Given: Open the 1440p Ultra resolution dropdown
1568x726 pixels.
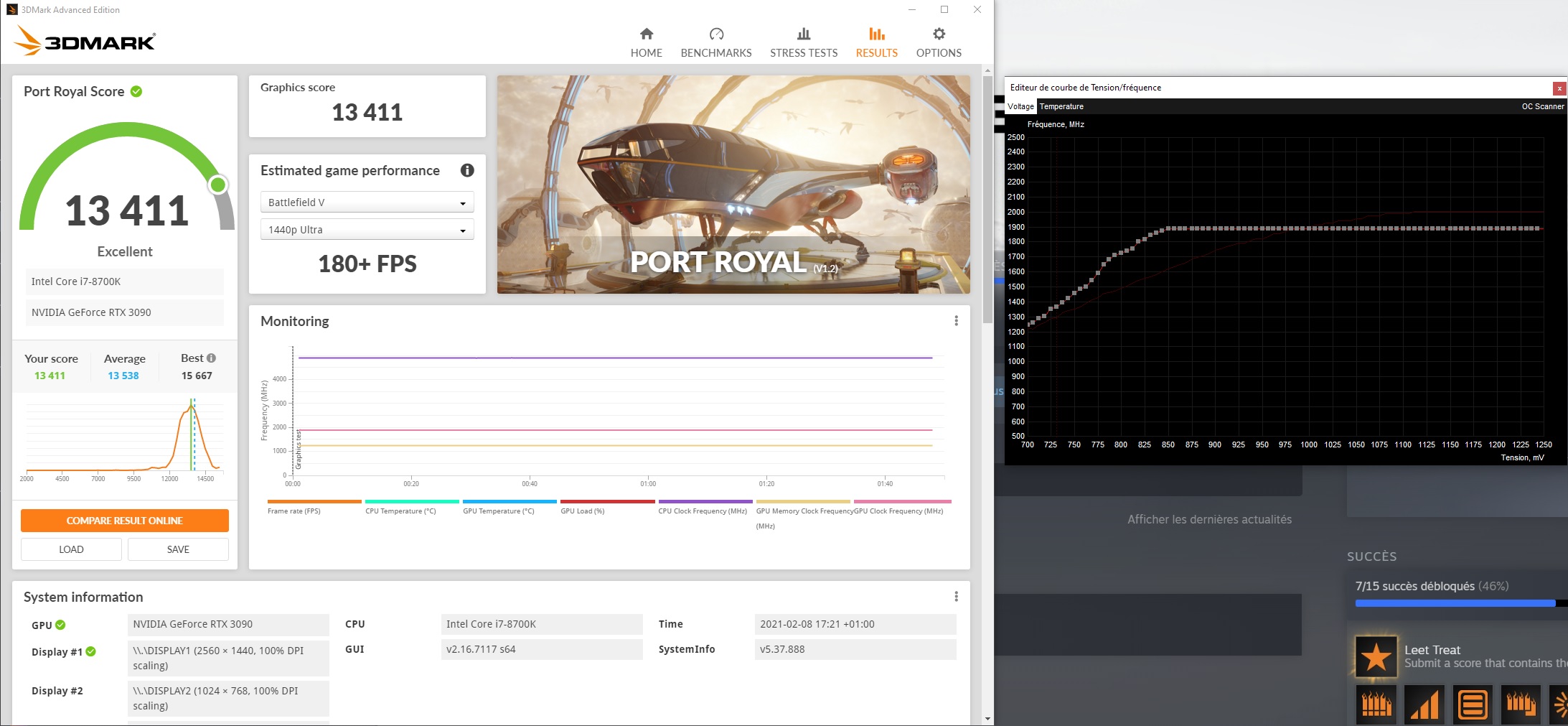Looking at the screenshot, I should (x=367, y=230).
